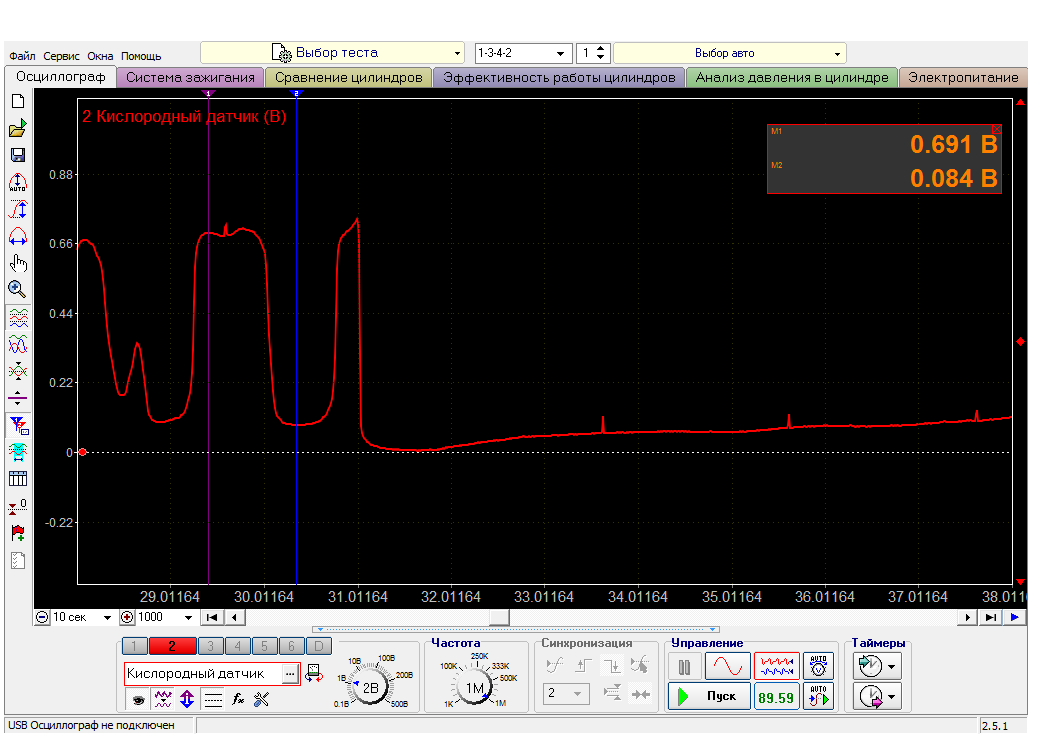Viewport: 1042px width, 738px height.
Task: Activate the magnifier zoom tool
Action: click(17, 289)
